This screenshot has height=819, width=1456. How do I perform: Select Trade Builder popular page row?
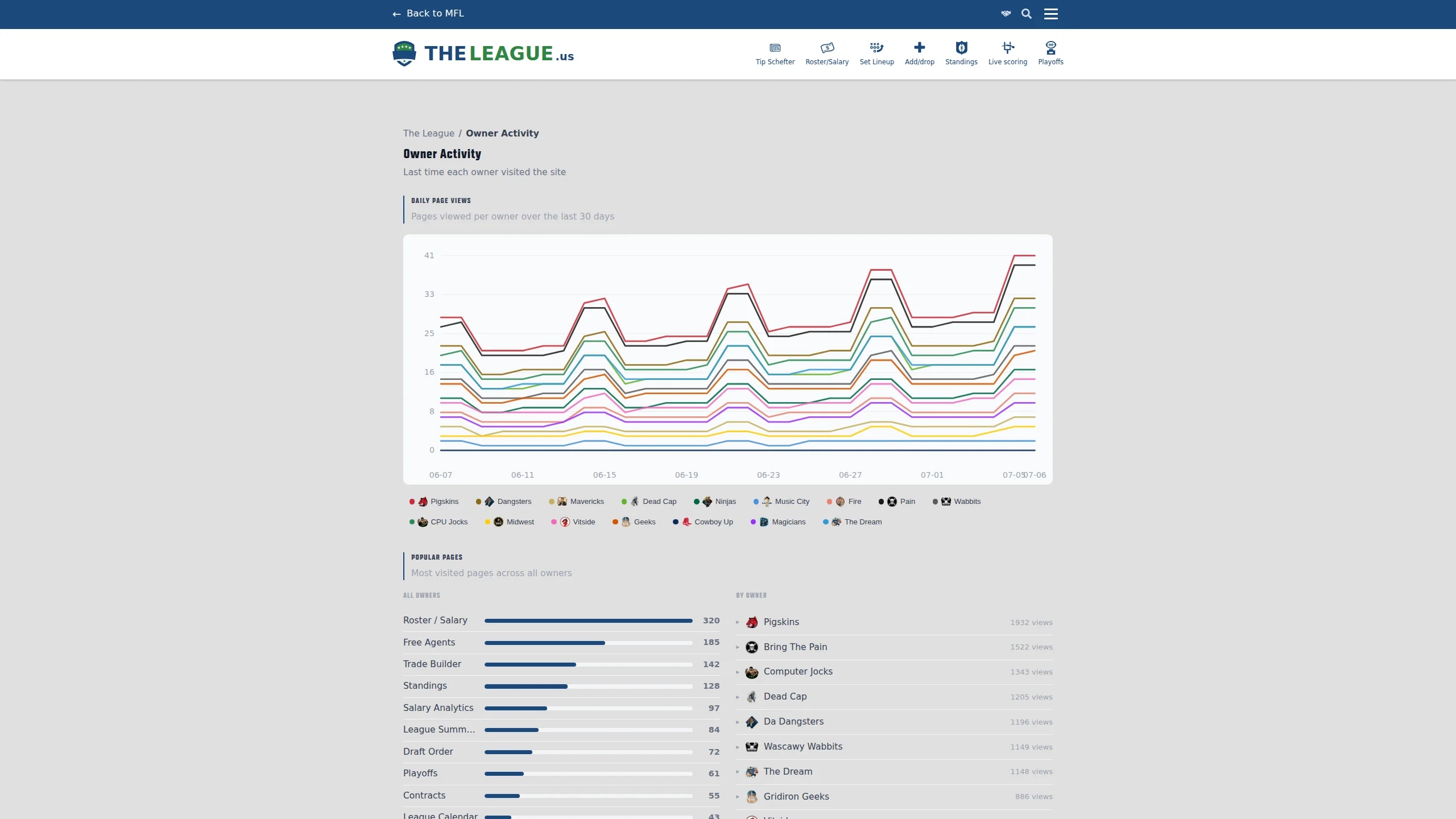coord(561,664)
